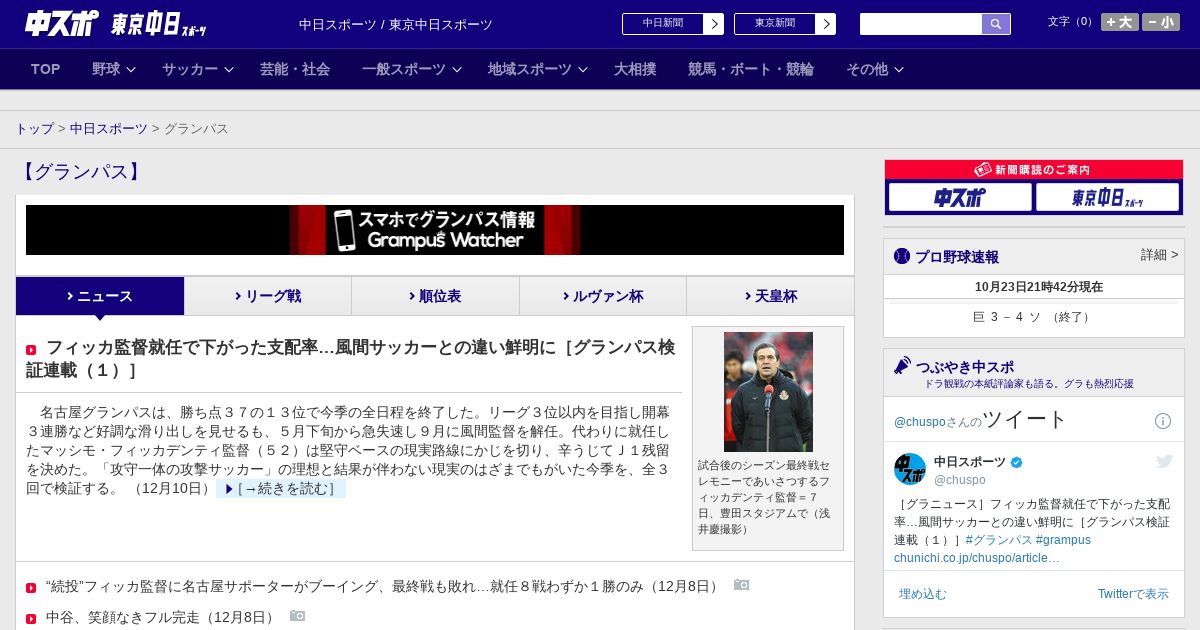Click the arrow next to 中日新聞
The width and height of the screenshot is (1200, 630).
point(714,24)
